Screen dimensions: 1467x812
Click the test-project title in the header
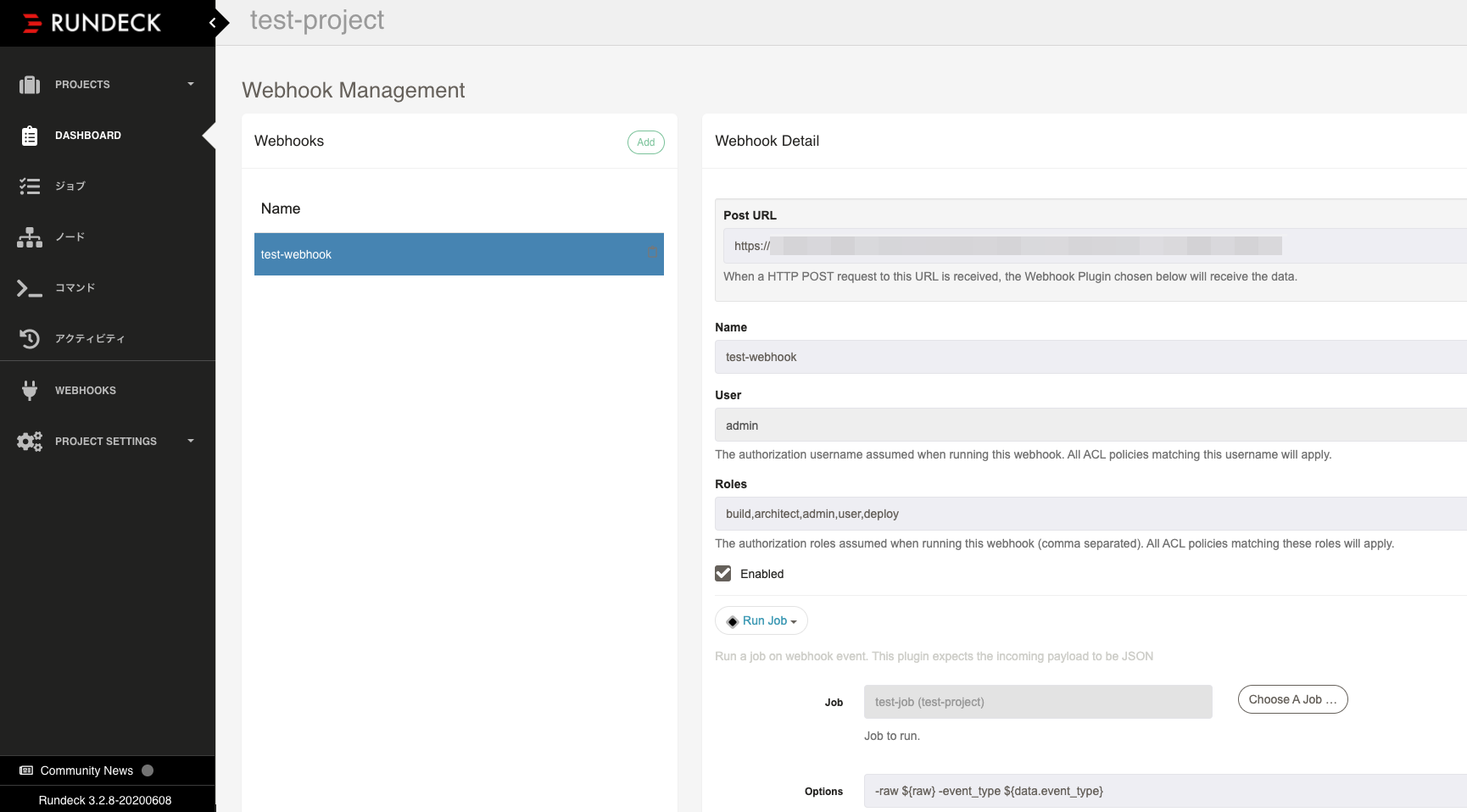317,20
